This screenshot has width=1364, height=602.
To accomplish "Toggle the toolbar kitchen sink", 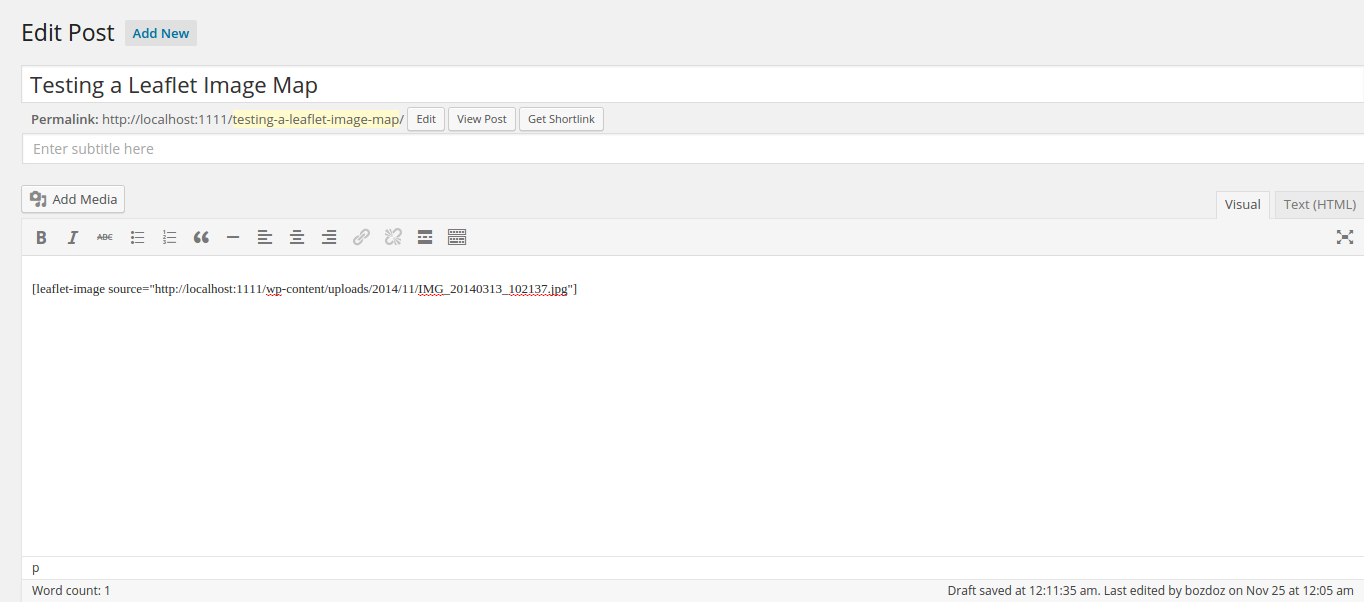I will tap(457, 237).
